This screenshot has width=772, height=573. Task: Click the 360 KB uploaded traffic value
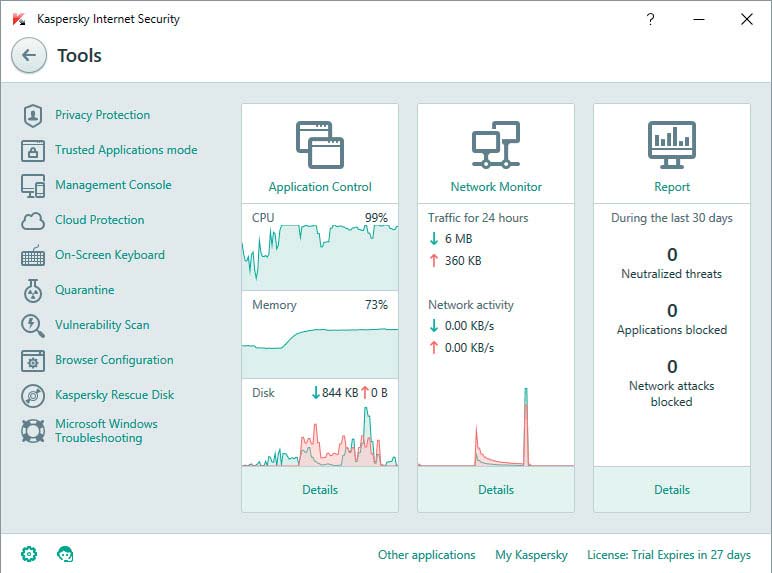(463, 261)
